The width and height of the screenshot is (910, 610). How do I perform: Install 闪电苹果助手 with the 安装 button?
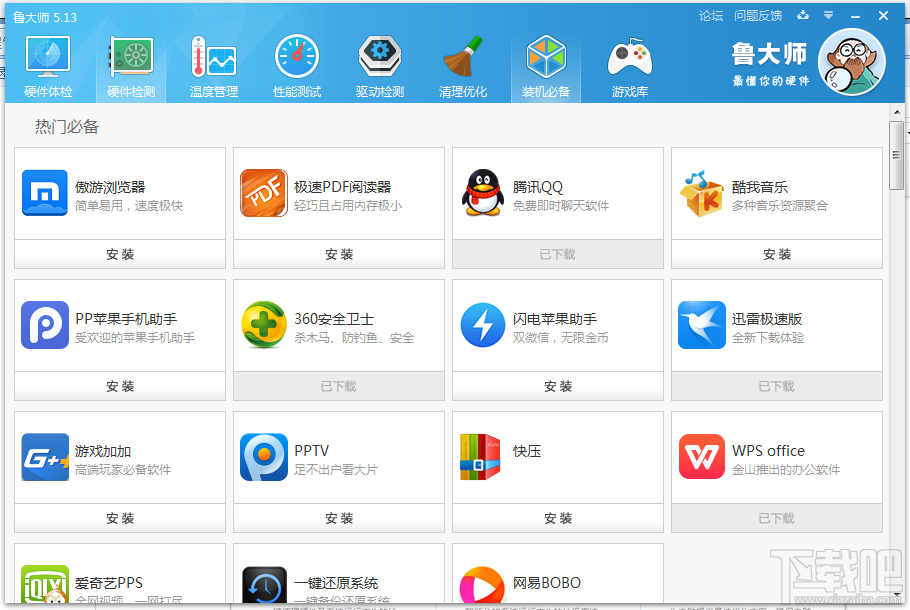coord(558,386)
